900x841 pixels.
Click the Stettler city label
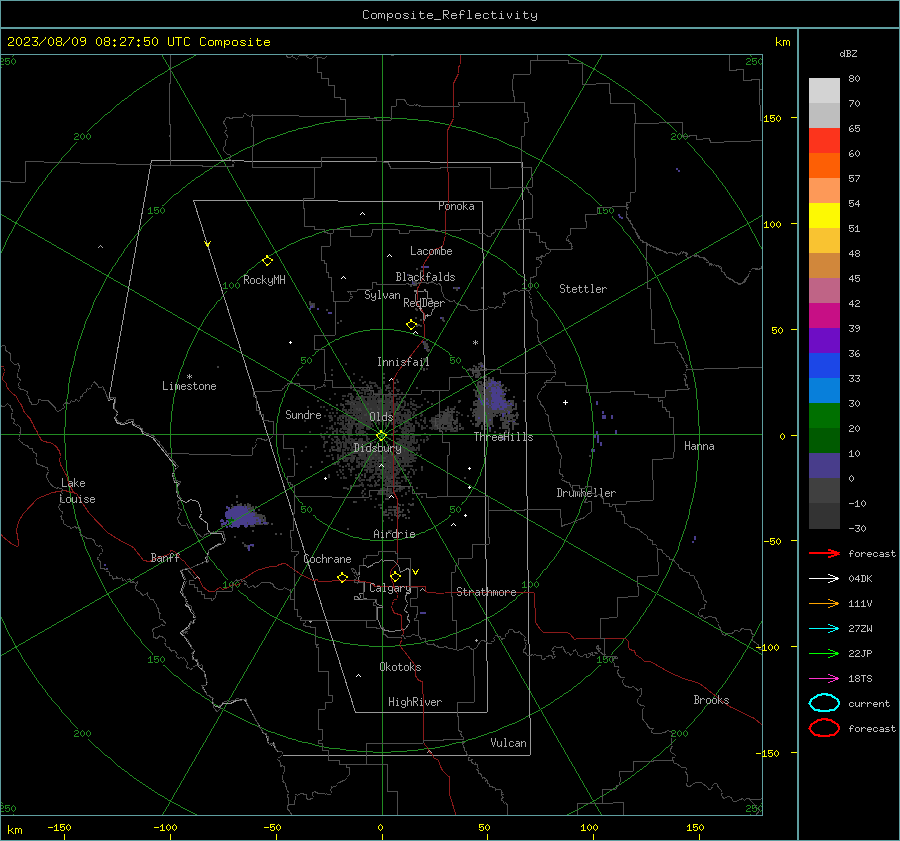583,289
